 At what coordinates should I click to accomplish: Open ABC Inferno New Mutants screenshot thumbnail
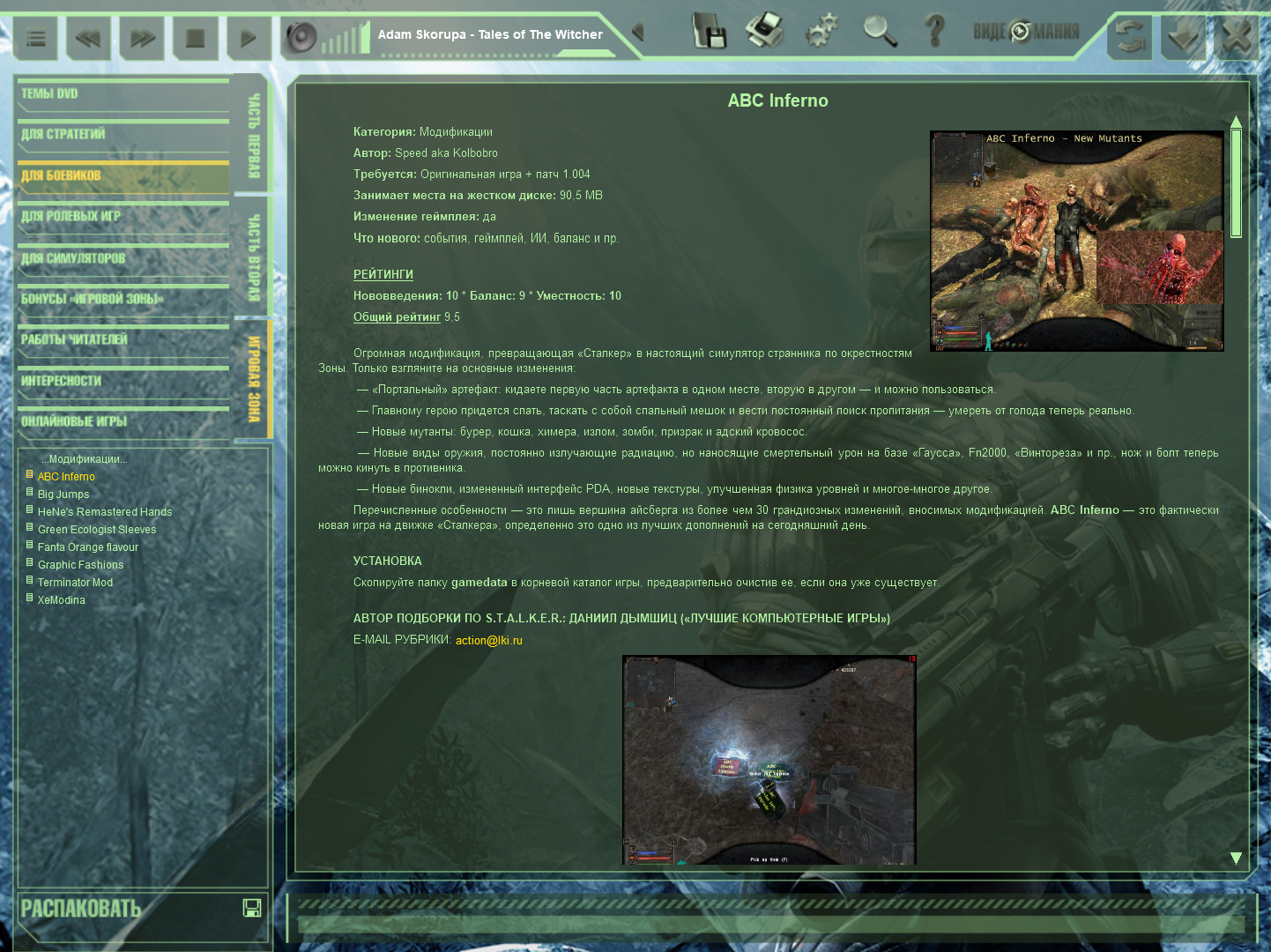[x=1077, y=242]
